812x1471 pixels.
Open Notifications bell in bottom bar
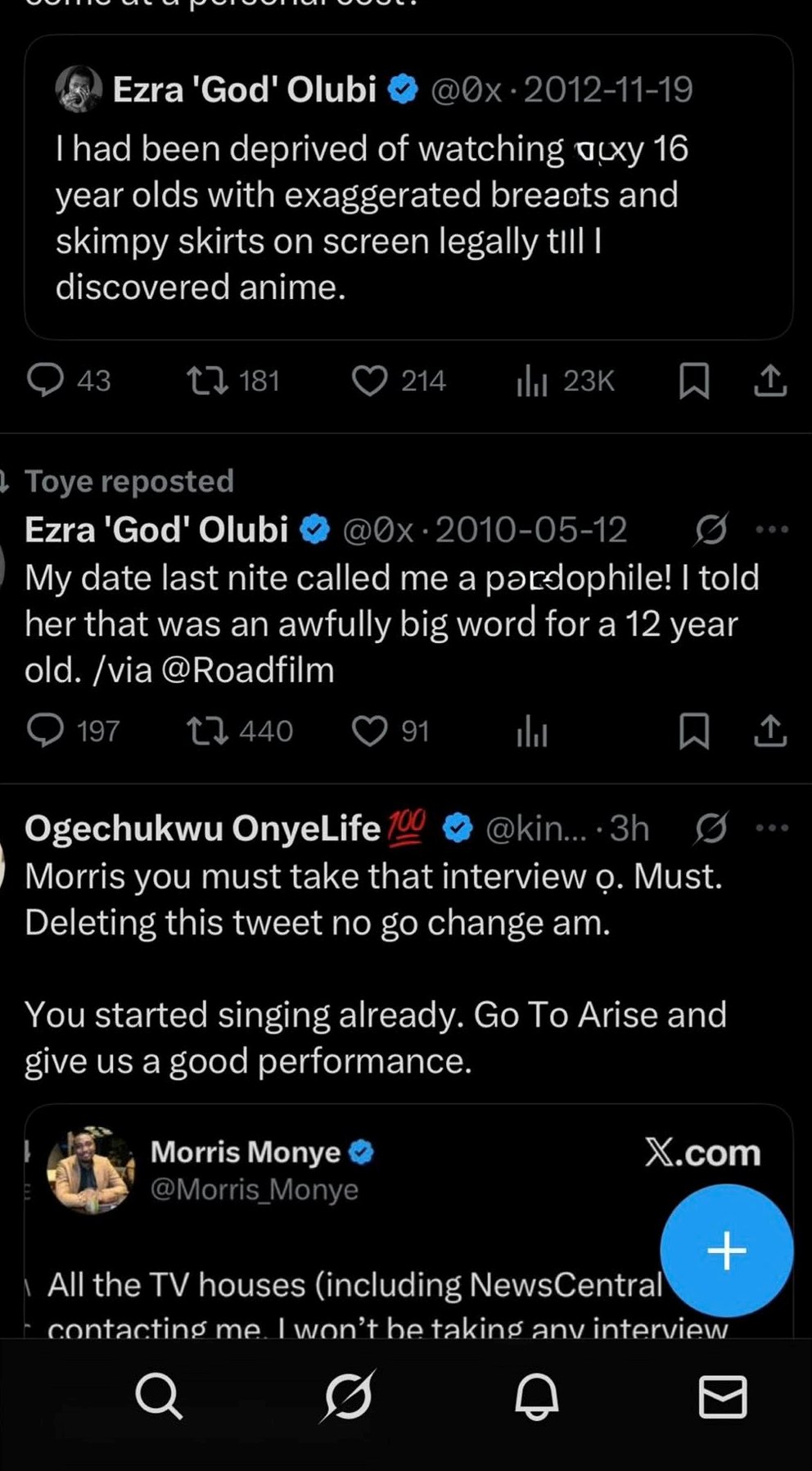coord(537,1396)
